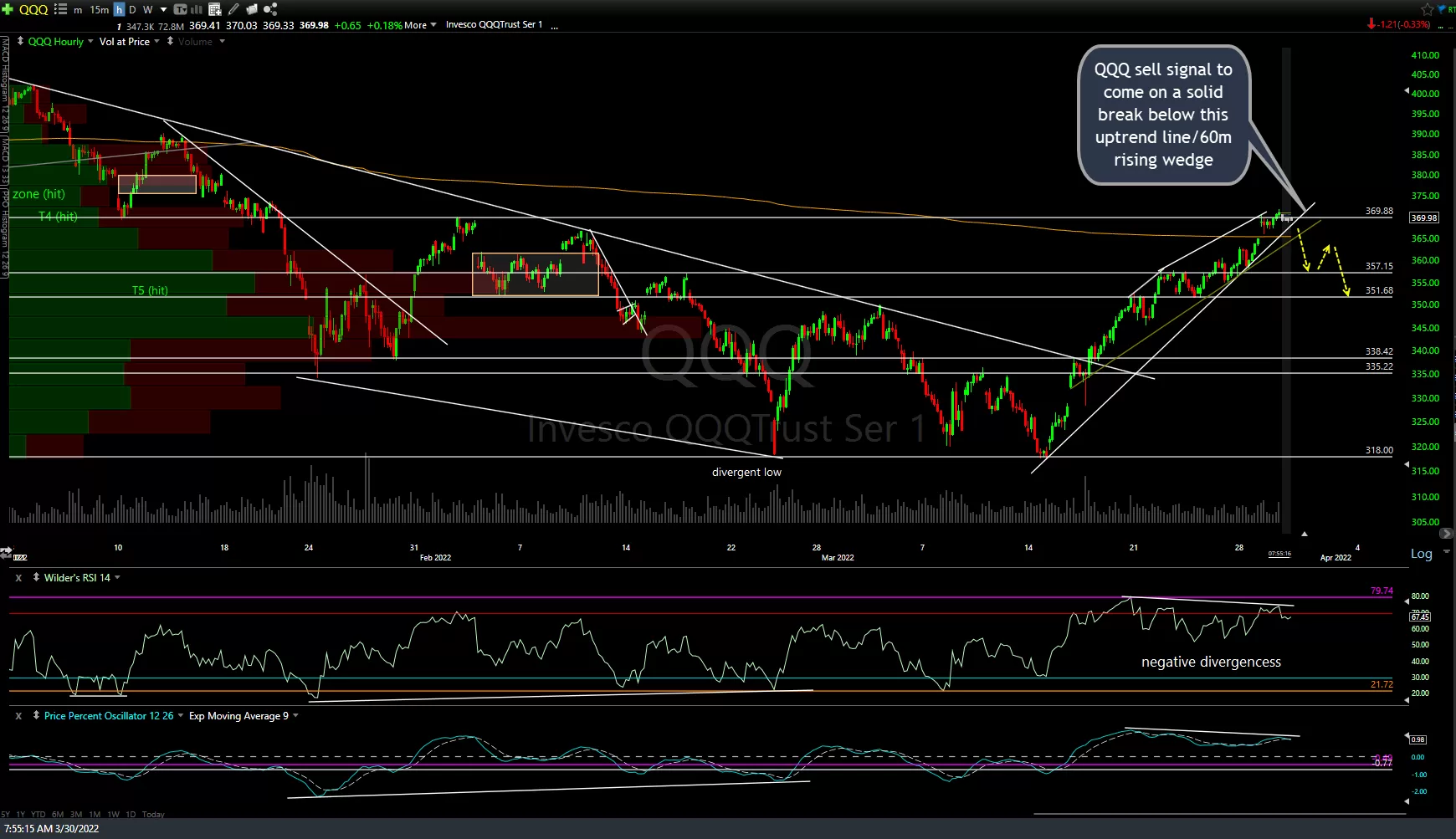This screenshot has width=1456, height=839.
Task: Open the Price Percent Oscillator 12 26 dropdown
Action: [181, 716]
